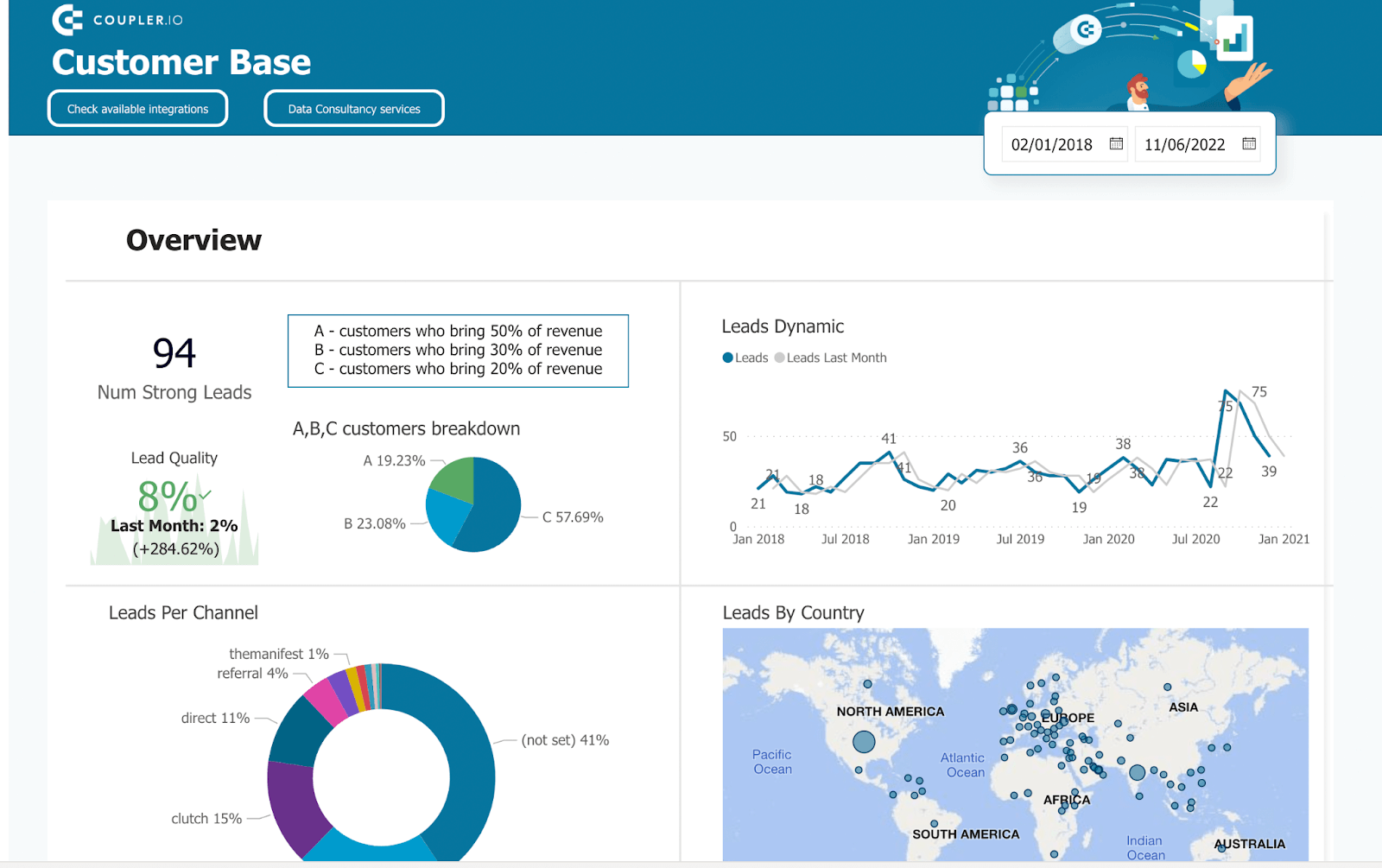The height and width of the screenshot is (868, 1382).
Task: Click the Lead Quality 8% value
Action: 168,497
